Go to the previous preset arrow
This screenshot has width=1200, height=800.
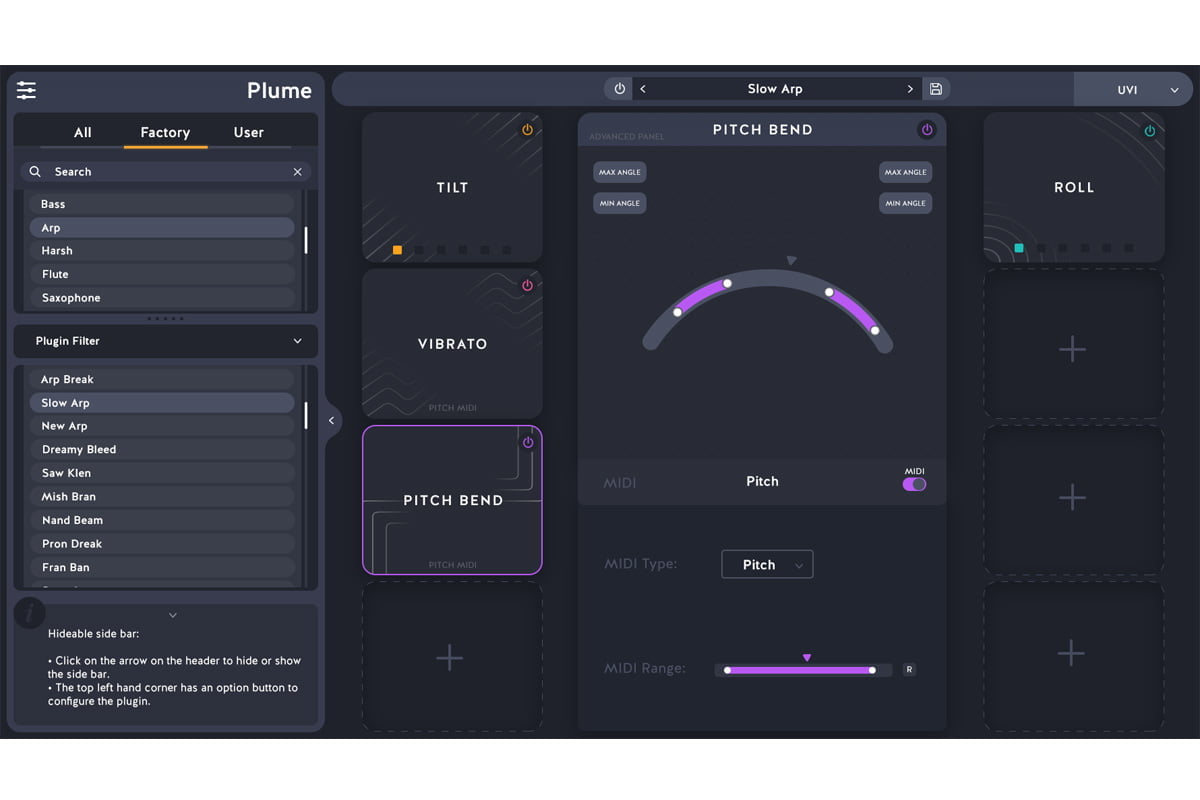point(643,89)
